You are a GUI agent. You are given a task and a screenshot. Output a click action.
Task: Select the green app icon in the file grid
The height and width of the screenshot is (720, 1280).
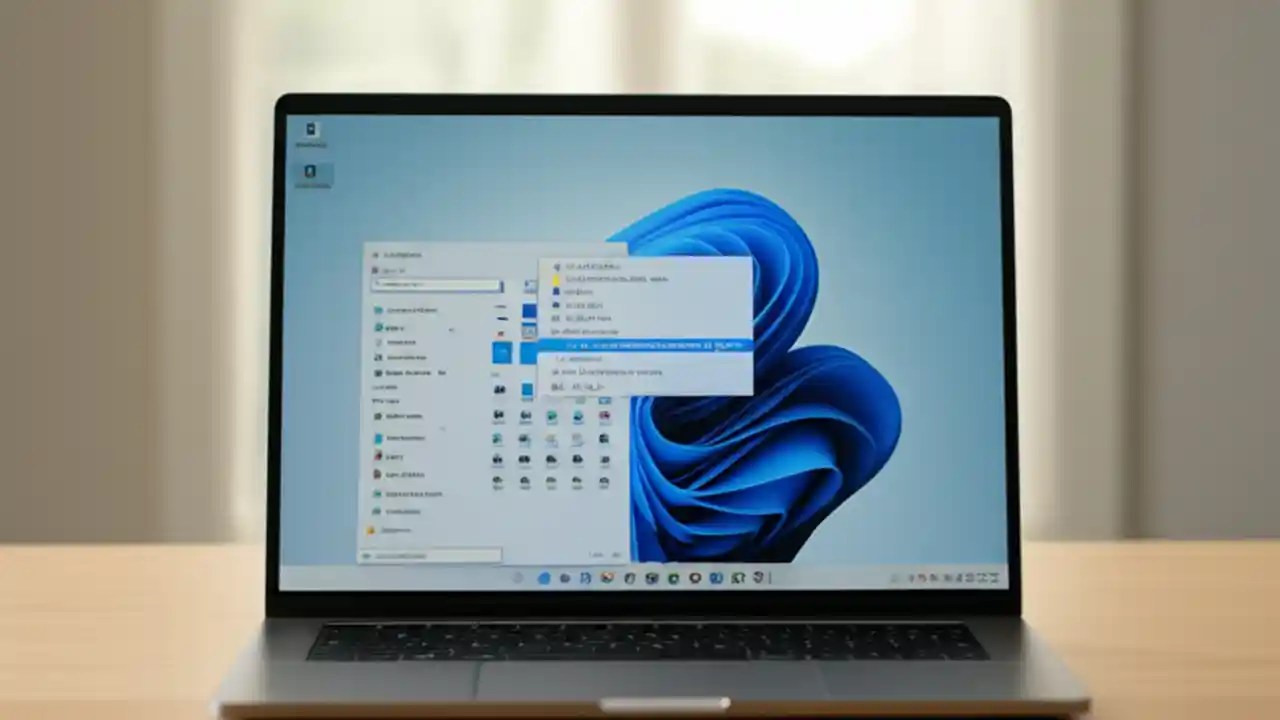[x=551, y=414]
